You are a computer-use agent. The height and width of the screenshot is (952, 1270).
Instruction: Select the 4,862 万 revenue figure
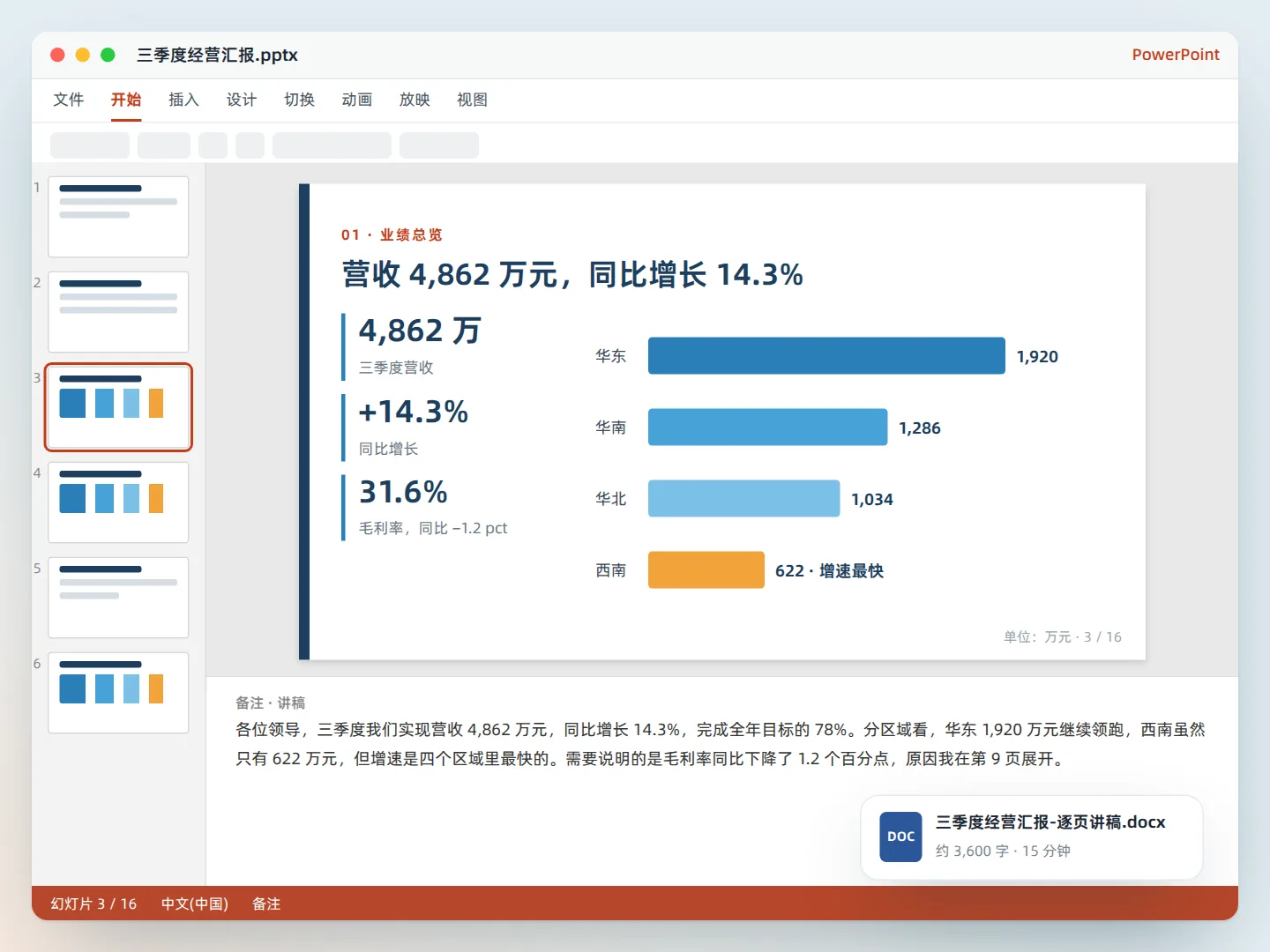pyautogui.click(x=420, y=331)
